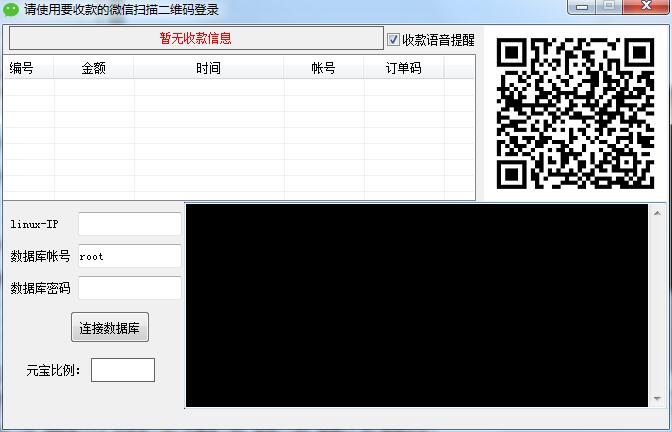The image size is (672, 432).
Task: Click the linux-IP label
Action: (34, 224)
